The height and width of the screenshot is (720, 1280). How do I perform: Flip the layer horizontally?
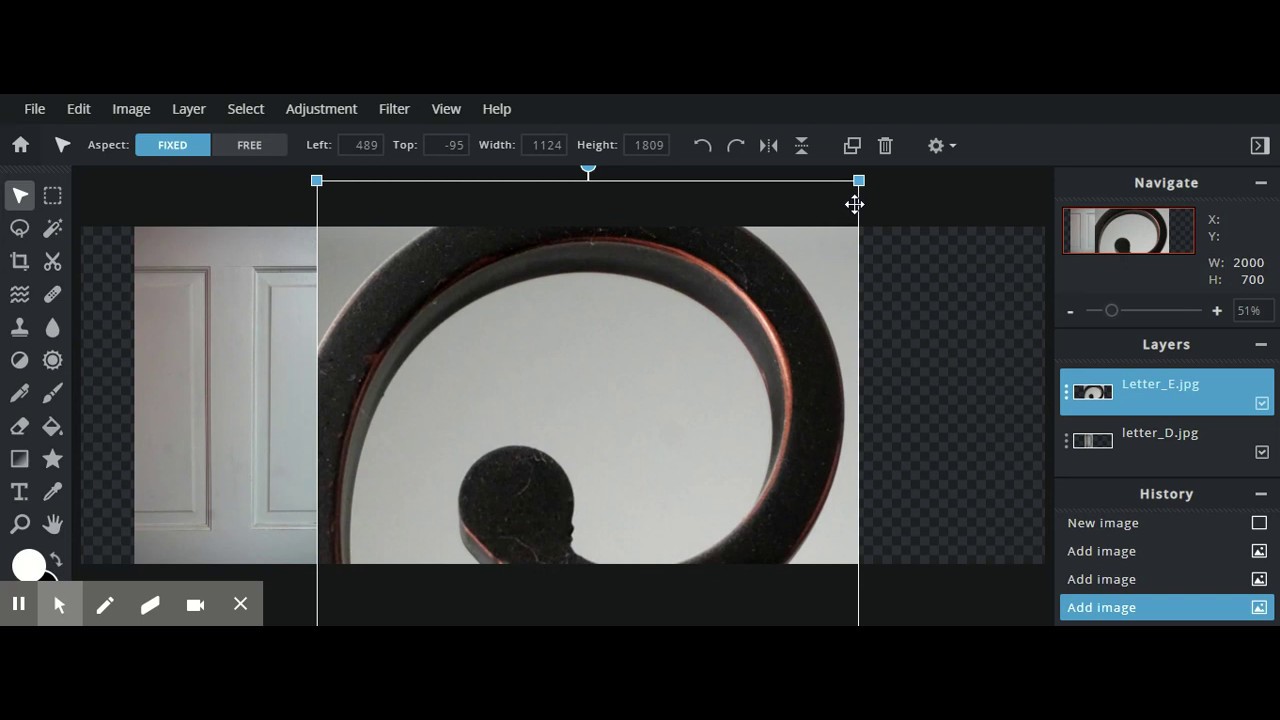tap(768, 146)
